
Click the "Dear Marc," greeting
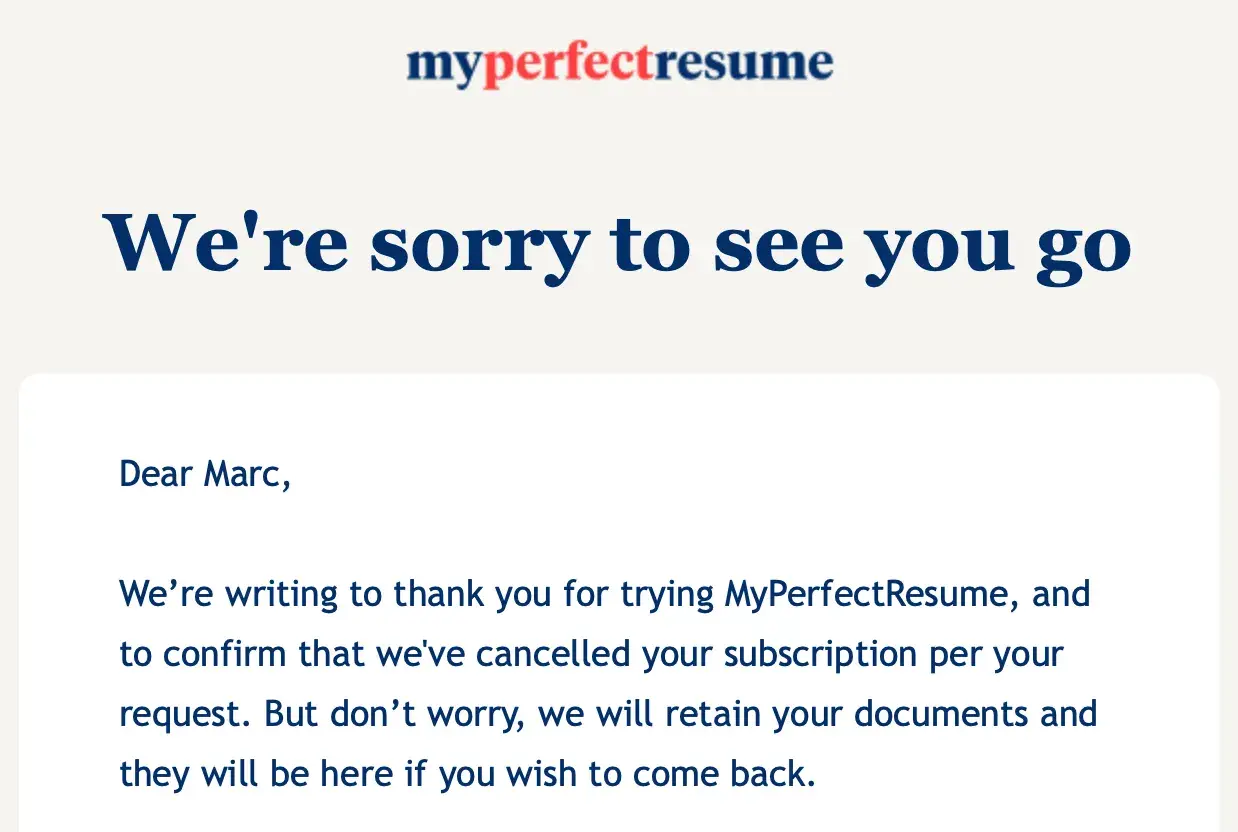point(205,473)
